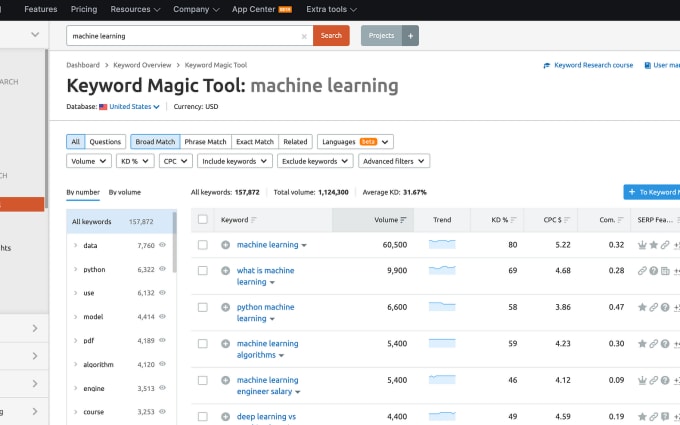Expand the course keyword group

point(75,412)
